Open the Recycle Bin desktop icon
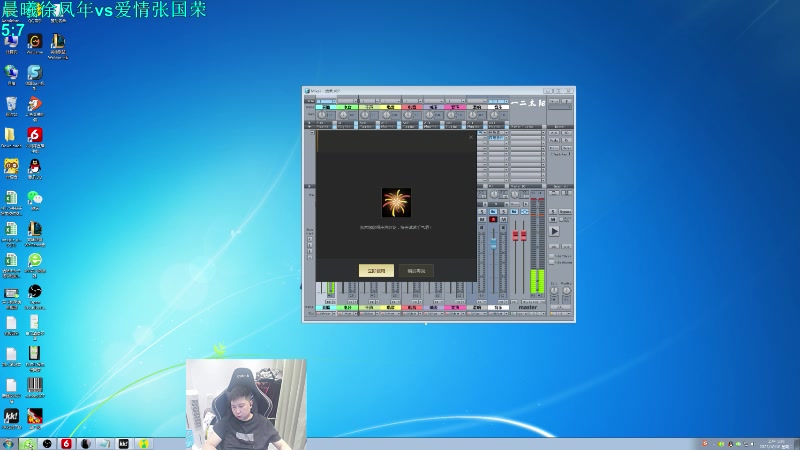Image resolution: width=800 pixels, height=450 pixels. click(x=11, y=104)
